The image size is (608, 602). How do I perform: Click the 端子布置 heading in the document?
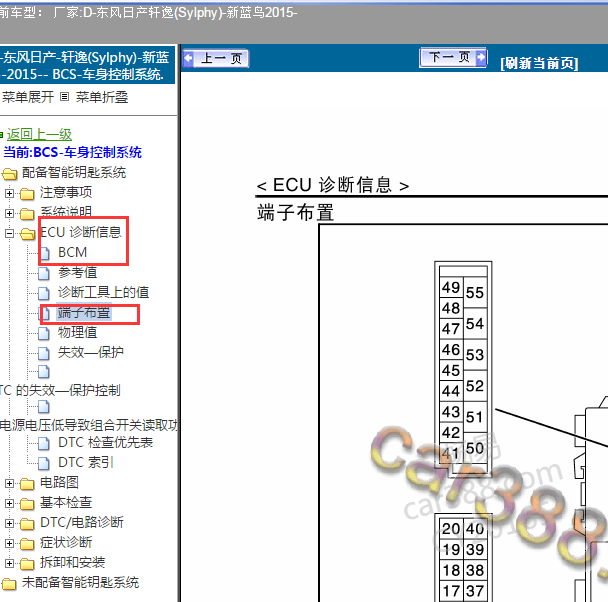(x=295, y=213)
